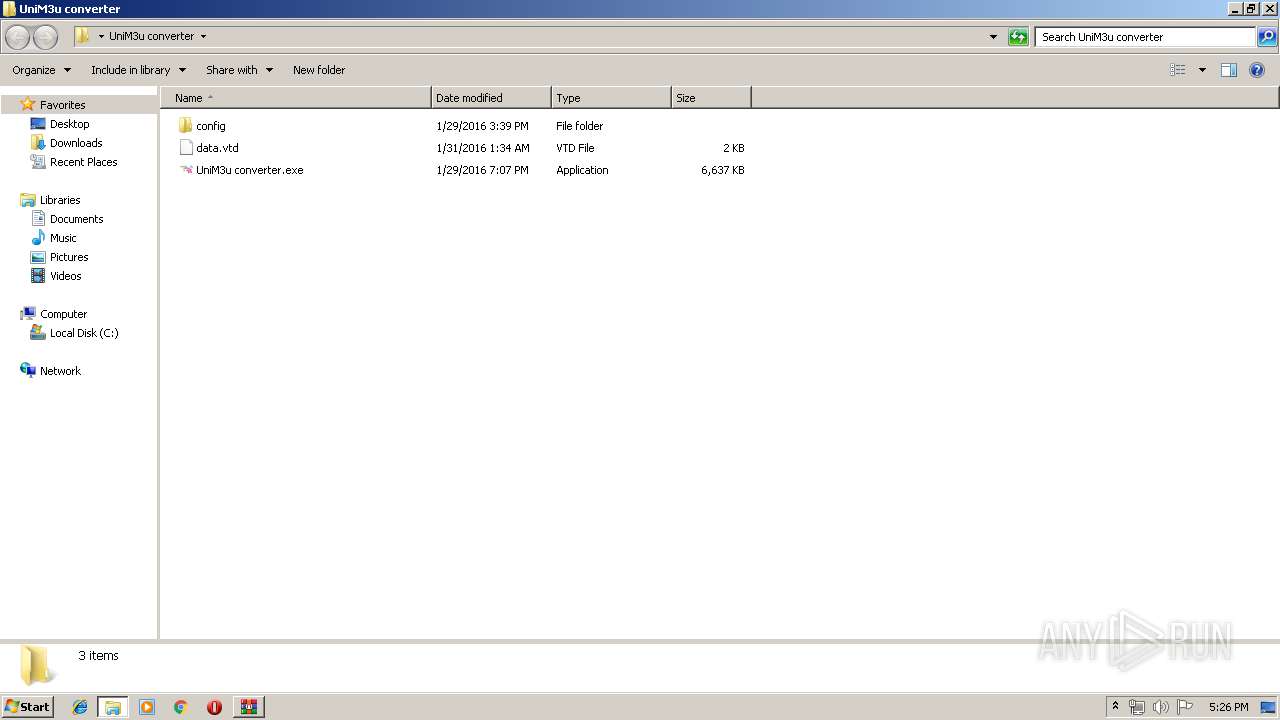Click the Desktop icon in Favorites
This screenshot has width=1280, height=720.
pos(38,124)
